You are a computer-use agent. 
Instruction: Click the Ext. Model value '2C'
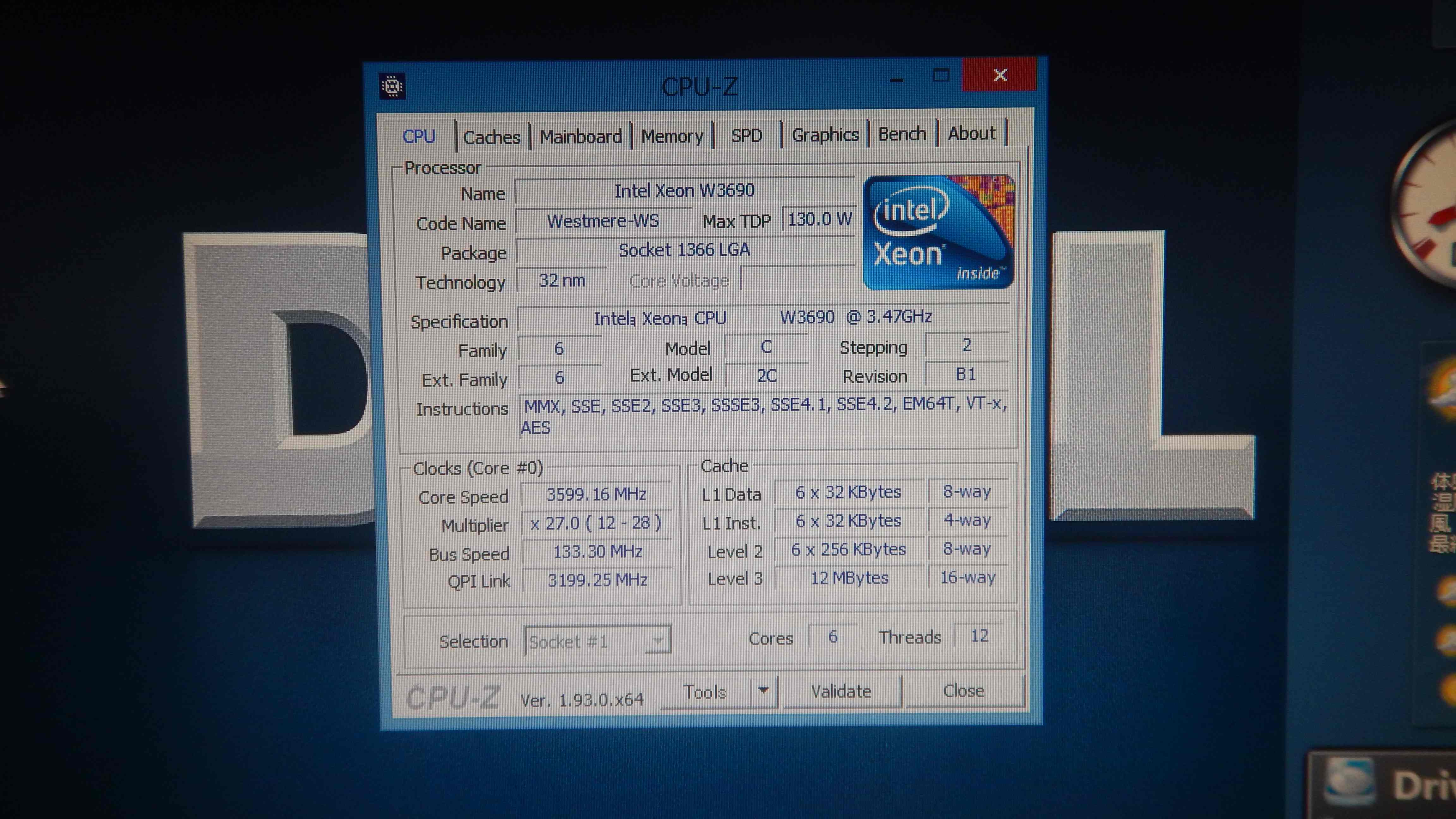(767, 376)
